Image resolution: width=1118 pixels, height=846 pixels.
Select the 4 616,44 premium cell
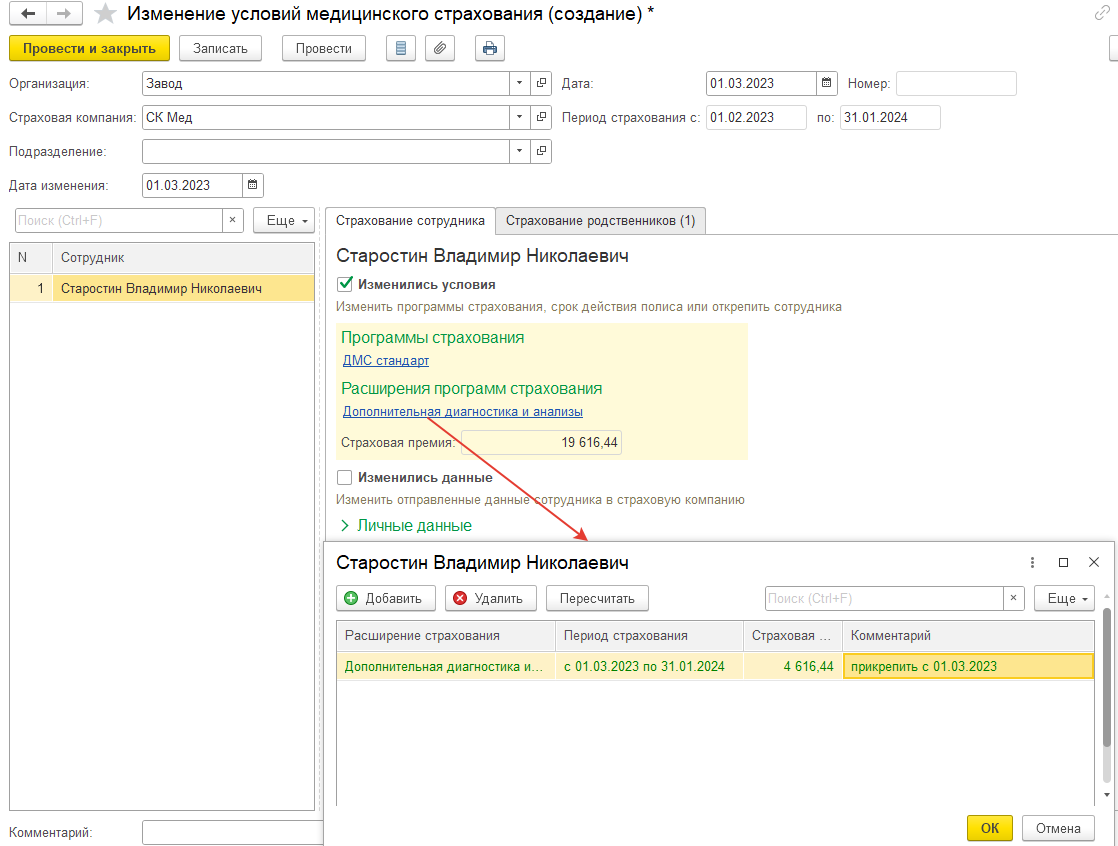[793, 666]
